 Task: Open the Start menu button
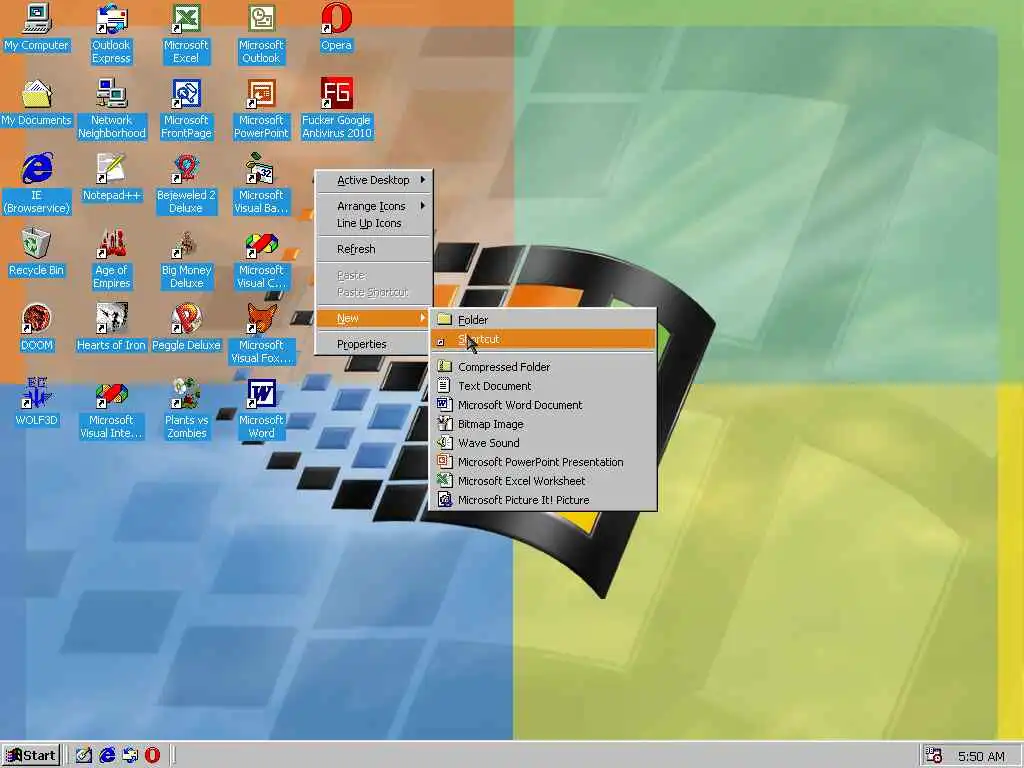pyautogui.click(x=31, y=756)
